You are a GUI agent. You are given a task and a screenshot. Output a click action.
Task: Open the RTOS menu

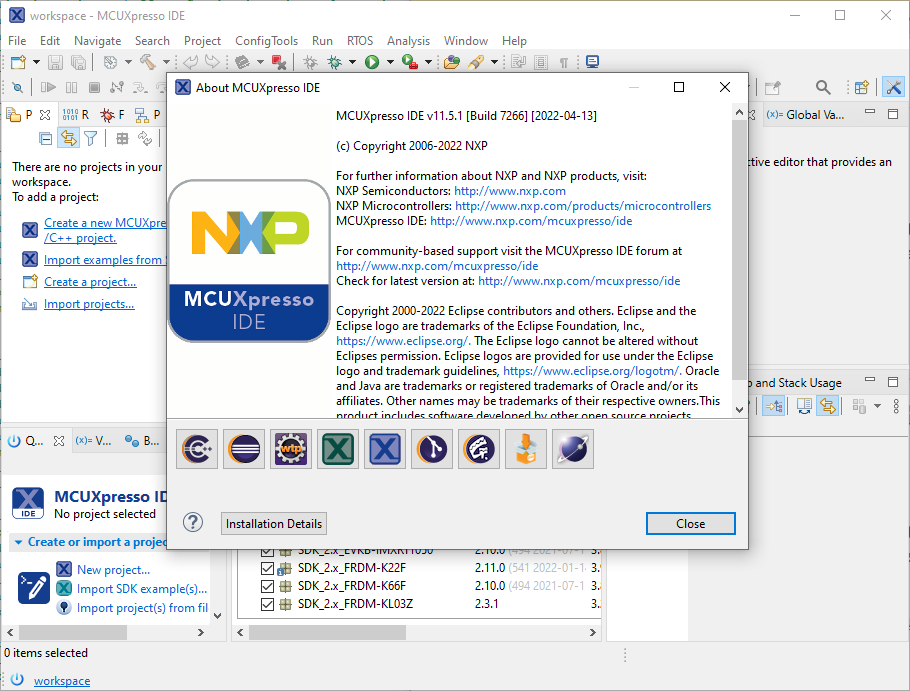tap(359, 41)
